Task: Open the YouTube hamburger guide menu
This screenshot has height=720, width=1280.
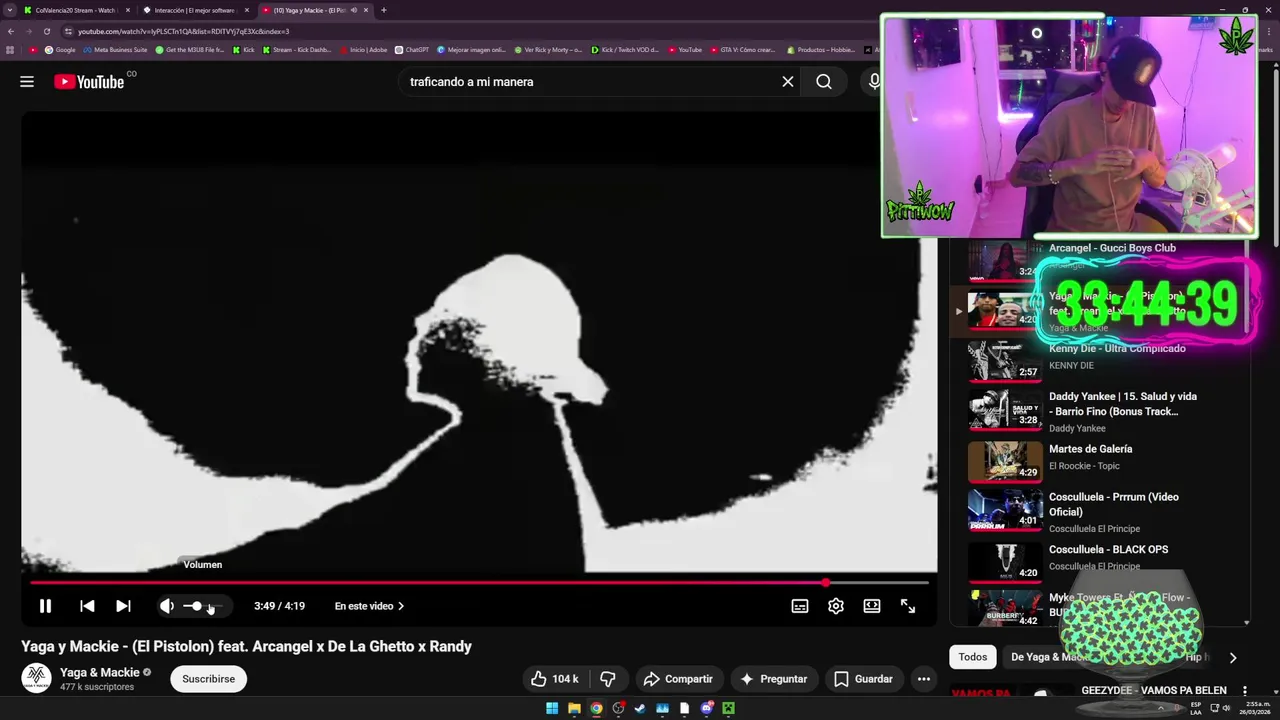Action: pos(27,82)
